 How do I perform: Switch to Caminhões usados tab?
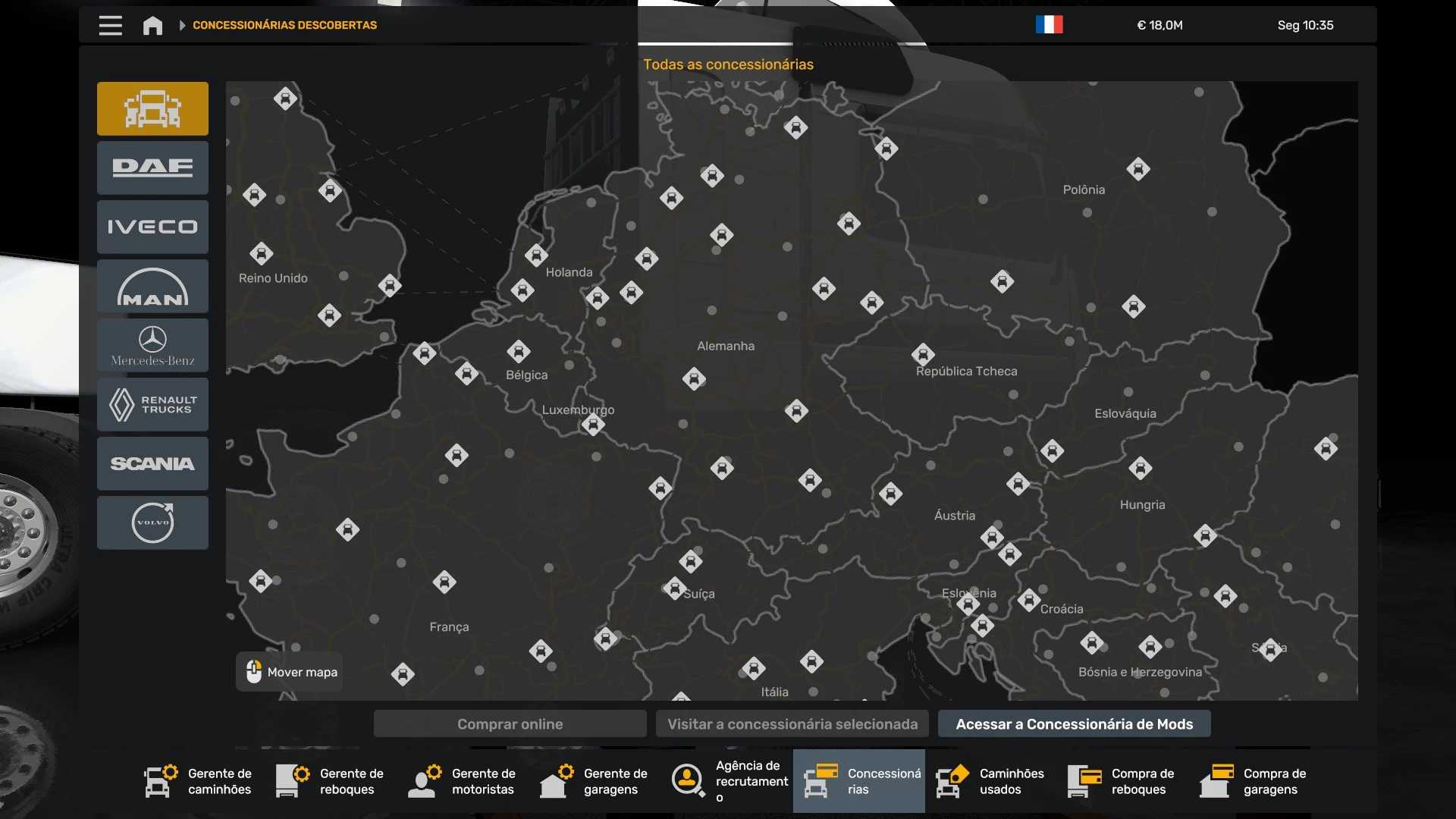[x=990, y=781]
